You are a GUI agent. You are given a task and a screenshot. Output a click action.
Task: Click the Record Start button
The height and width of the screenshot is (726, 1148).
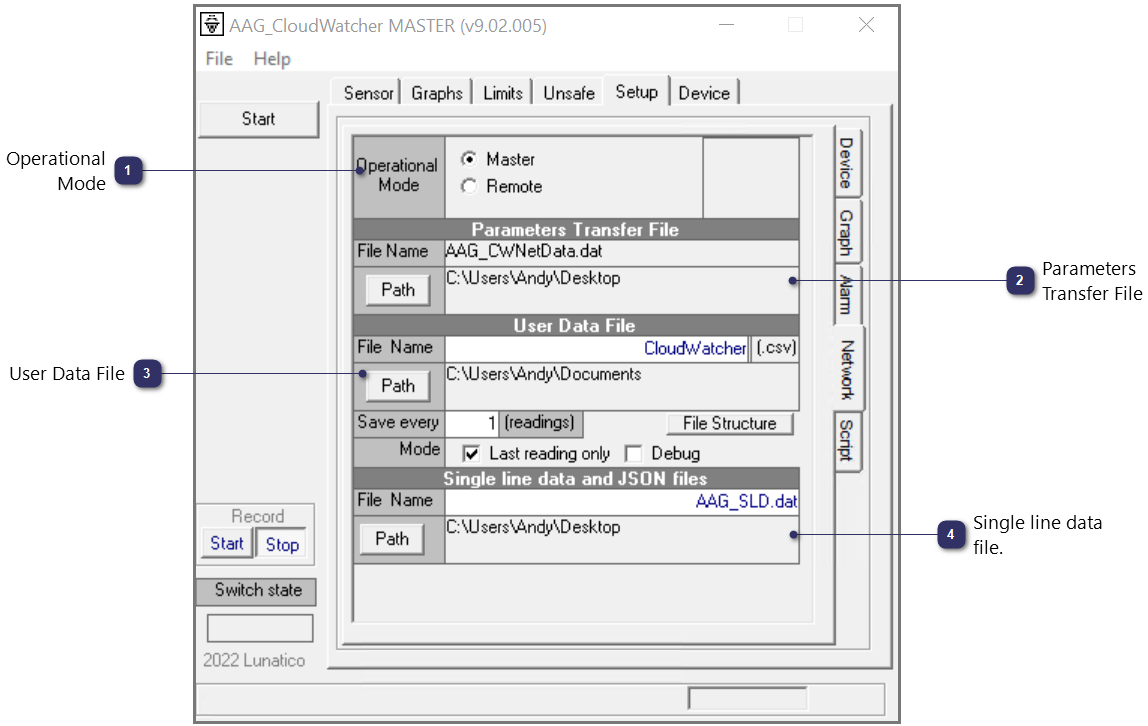coord(227,544)
